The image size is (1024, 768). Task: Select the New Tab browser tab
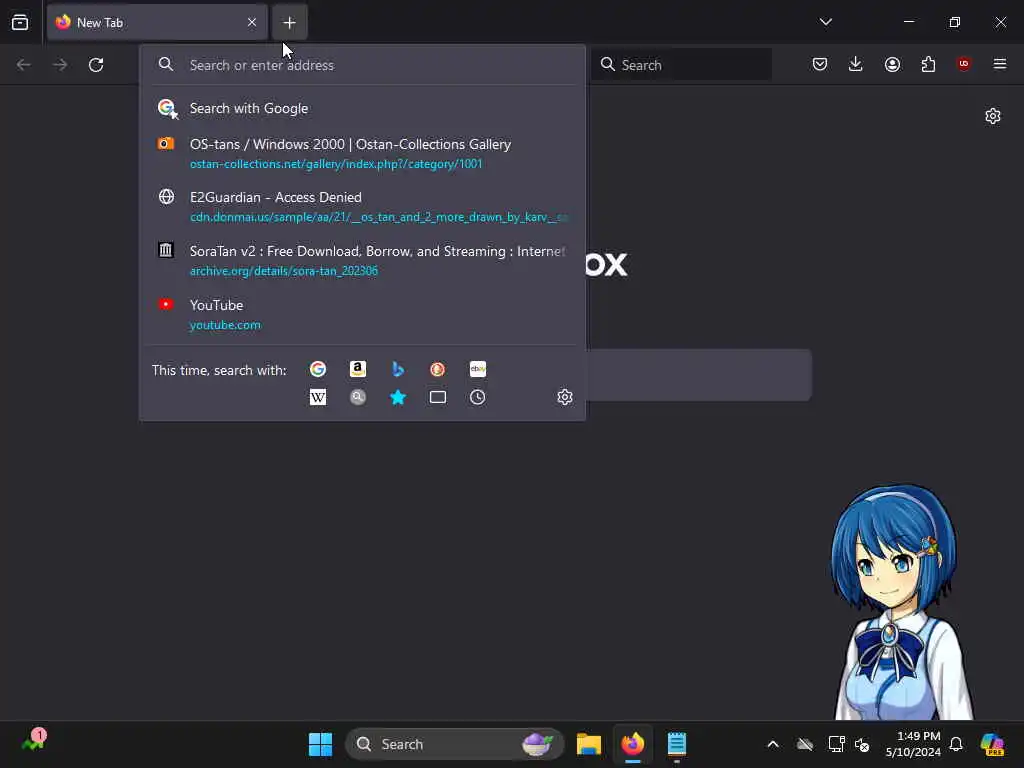[157, 22]
